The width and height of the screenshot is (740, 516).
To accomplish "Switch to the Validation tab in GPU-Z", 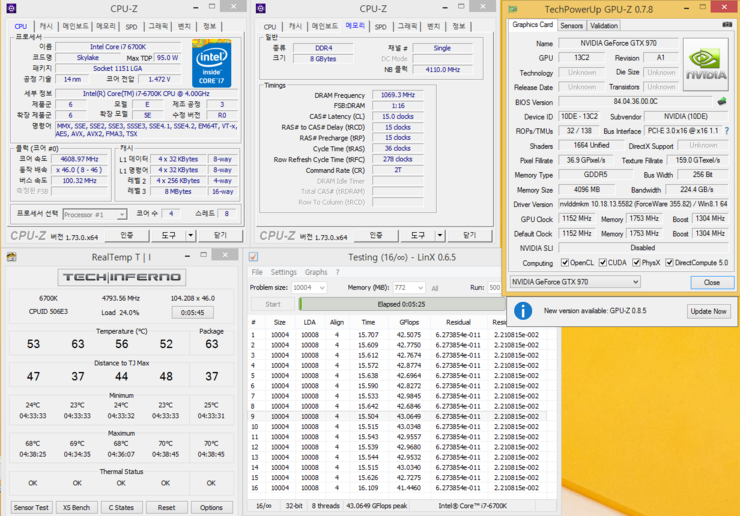I will pyautogui.click(x=604, y=25).
